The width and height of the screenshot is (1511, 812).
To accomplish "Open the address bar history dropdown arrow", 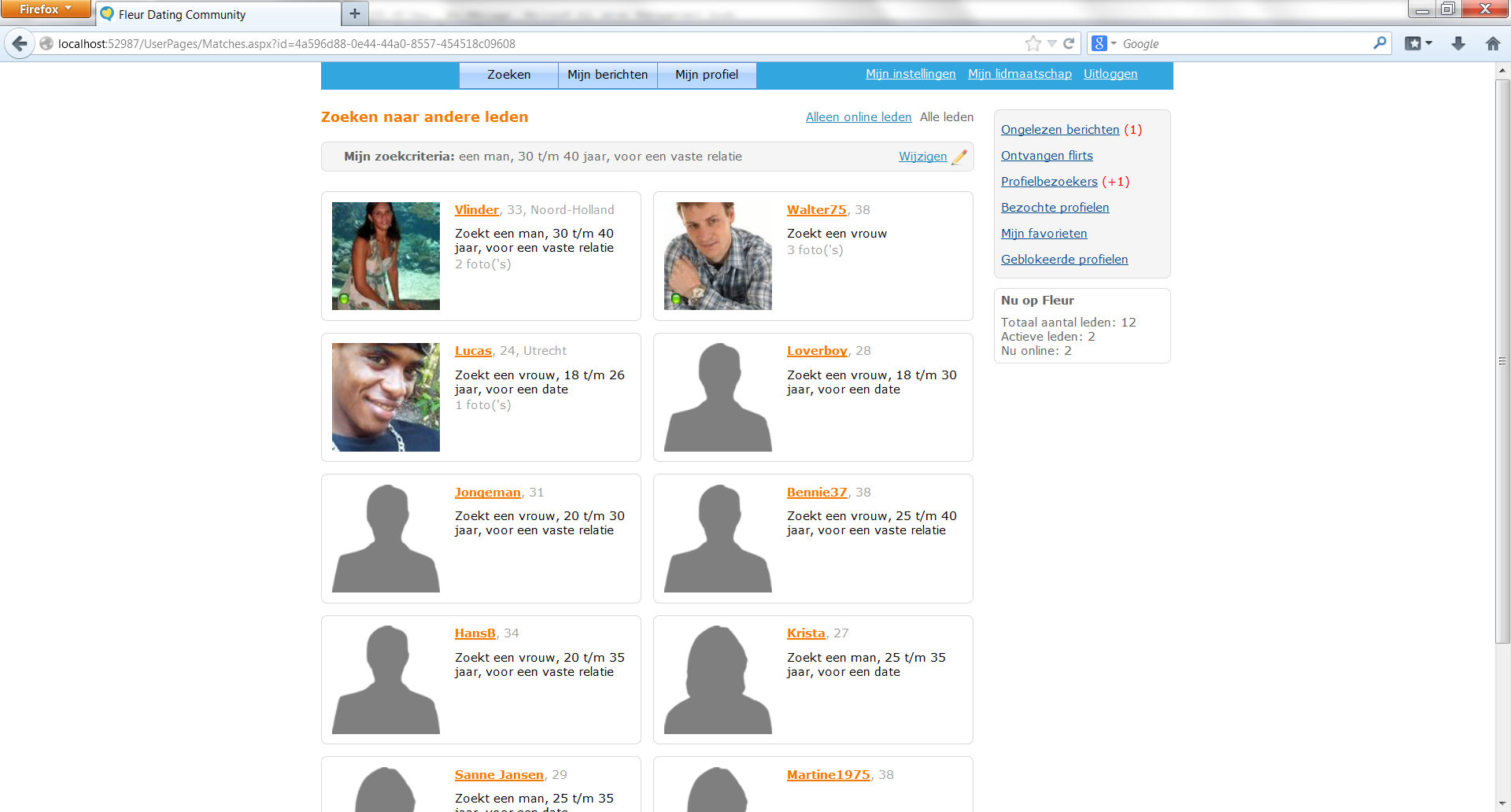I will pos(1052,44).
